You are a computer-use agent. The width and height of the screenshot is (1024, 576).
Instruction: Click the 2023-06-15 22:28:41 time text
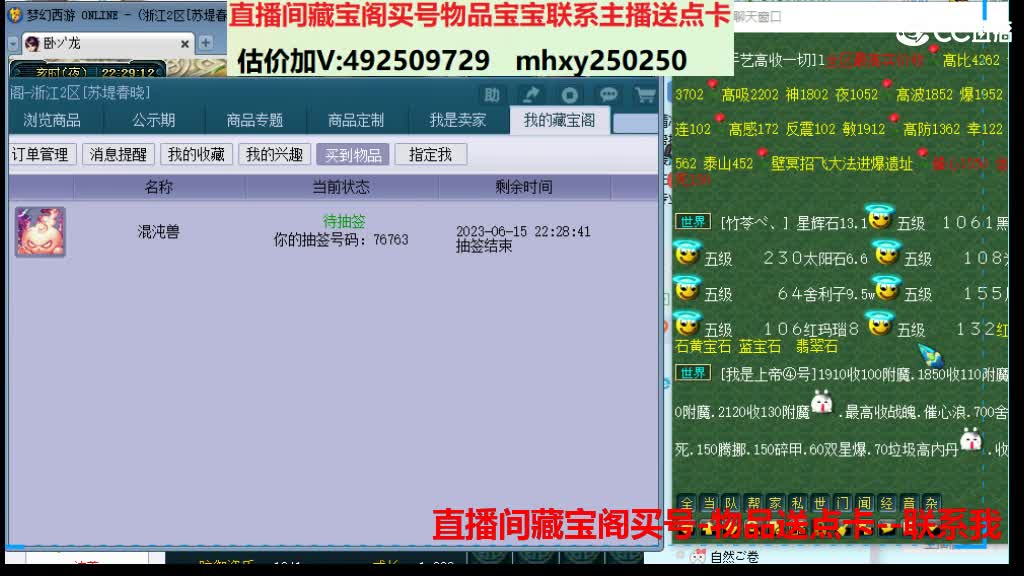(x=523, y=231)
